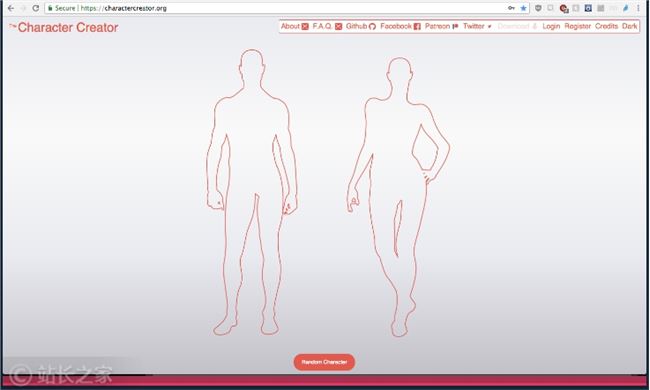
Task: Expand the Twitter dropdown arrow
Action: pos(489,27)
